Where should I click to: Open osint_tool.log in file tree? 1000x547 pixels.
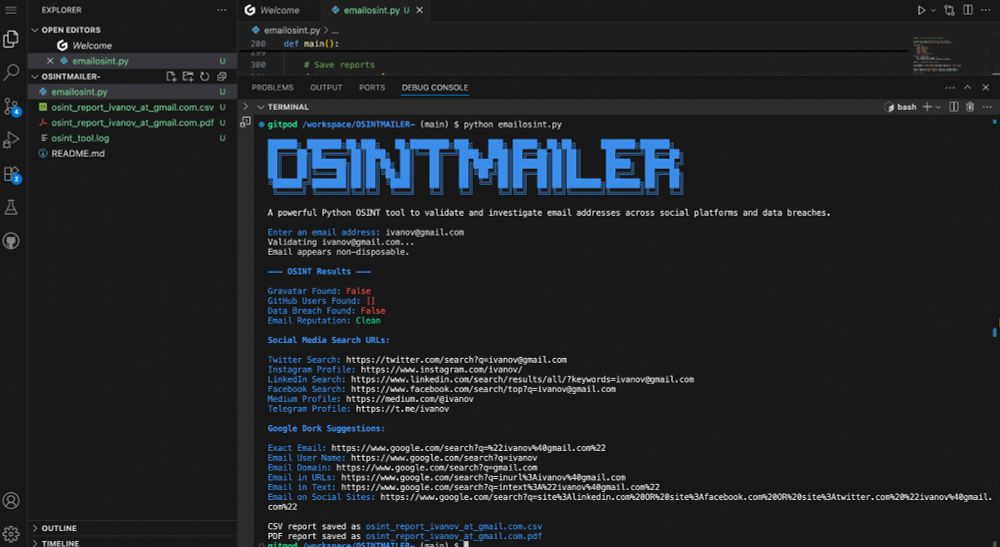pyautogui.click(x=132, y=138)
